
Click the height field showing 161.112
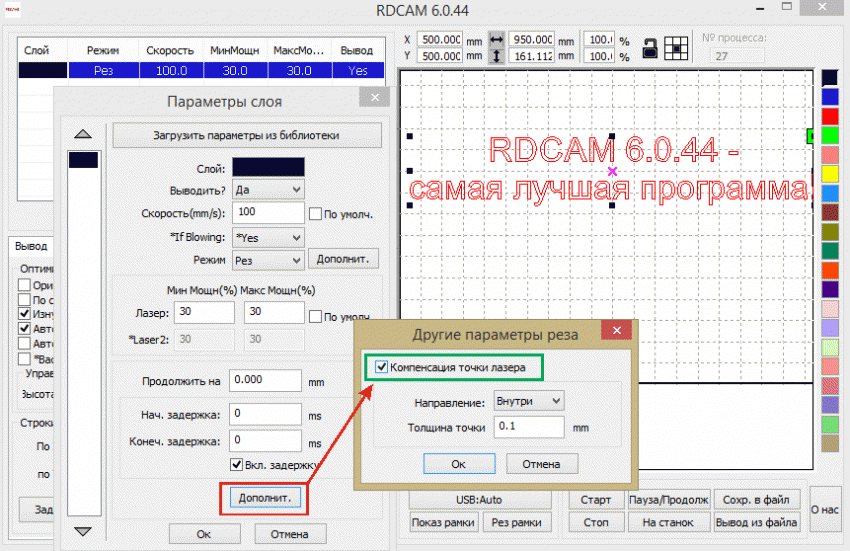point(532,56)
